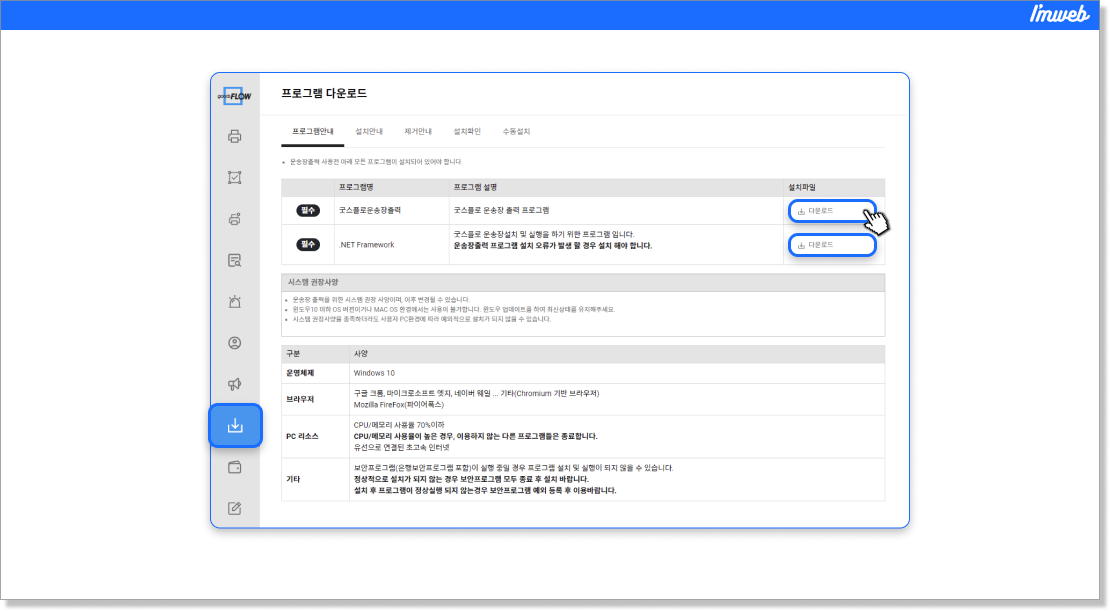Click the 운영체제 row label
Image resolution: width=1110 pixels, height=611 pixels.
click(300, 373)
